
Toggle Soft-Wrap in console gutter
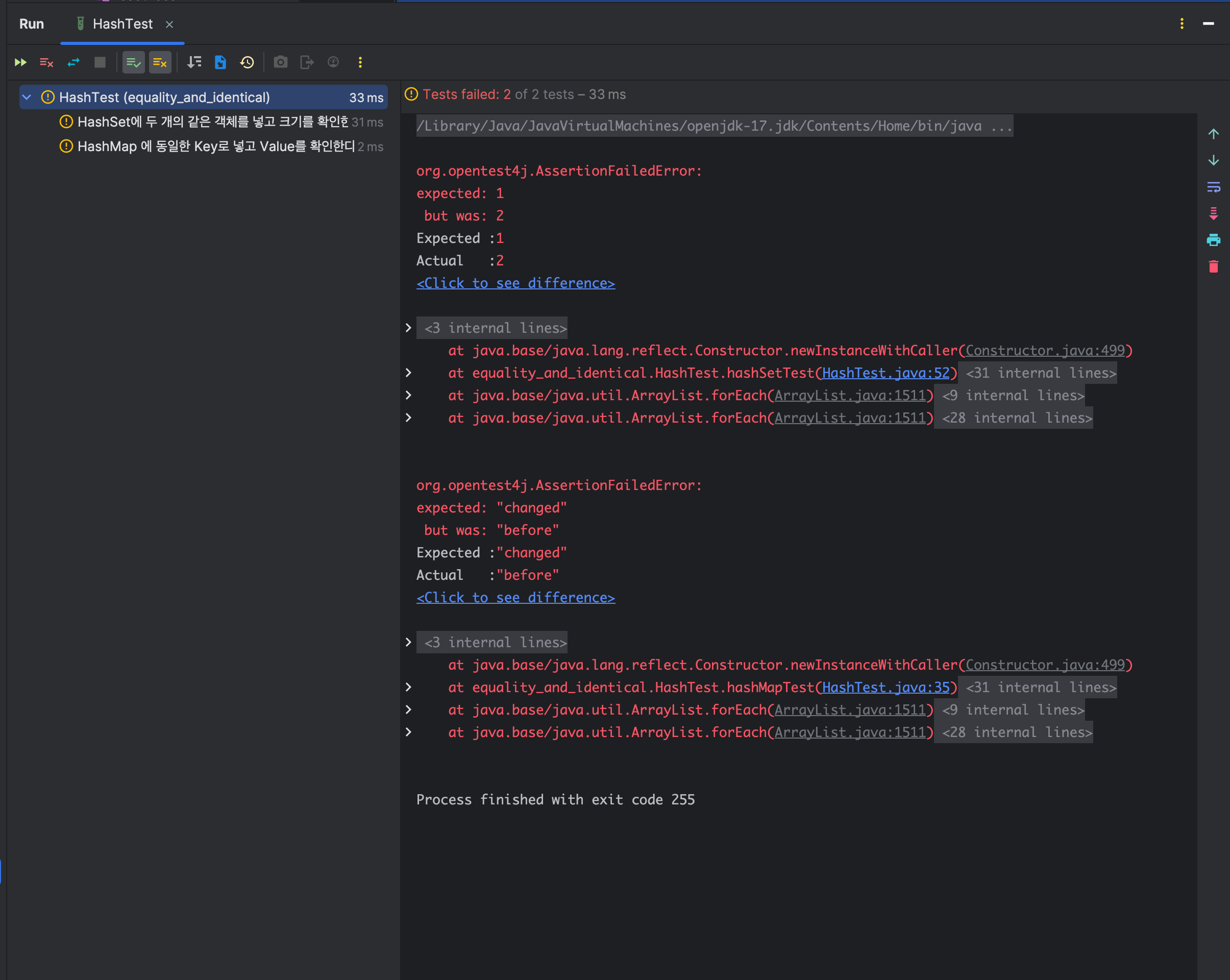(1214, 187)
